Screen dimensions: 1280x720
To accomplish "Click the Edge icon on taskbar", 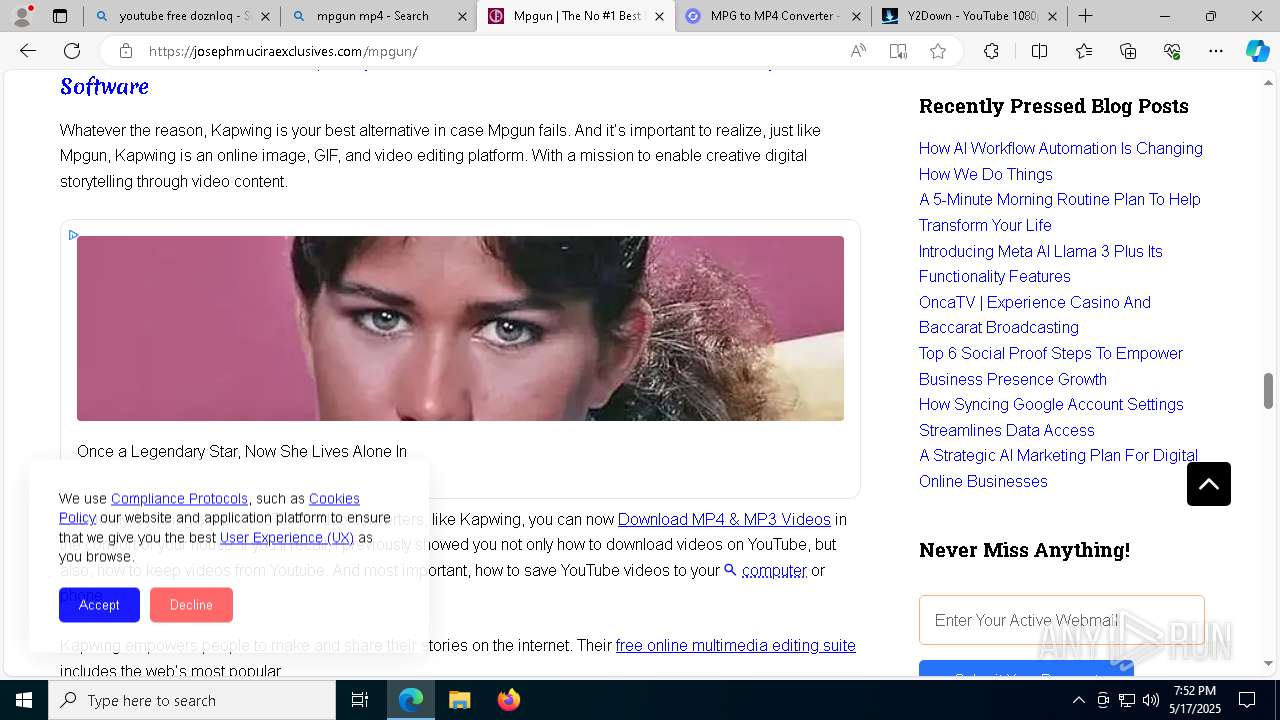I will click(411, 700).
